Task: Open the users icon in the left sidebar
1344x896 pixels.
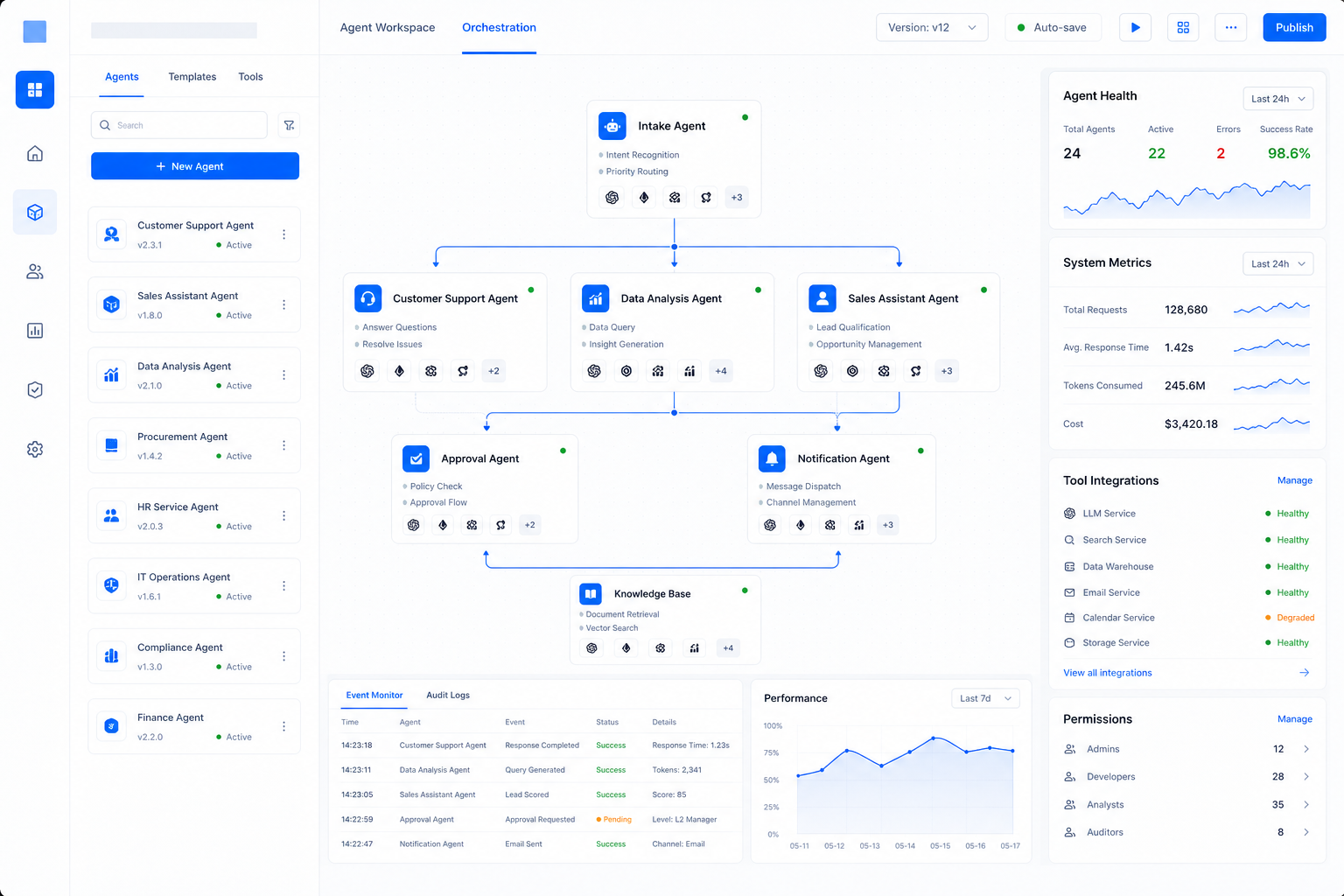Action: [35, 272]
